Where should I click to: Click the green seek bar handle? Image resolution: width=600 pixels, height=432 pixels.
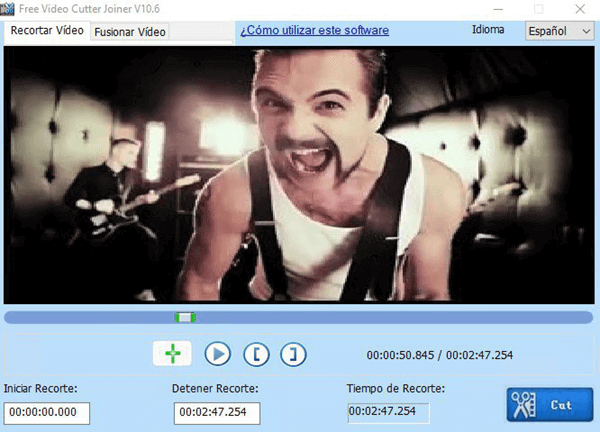click(185, 317)
